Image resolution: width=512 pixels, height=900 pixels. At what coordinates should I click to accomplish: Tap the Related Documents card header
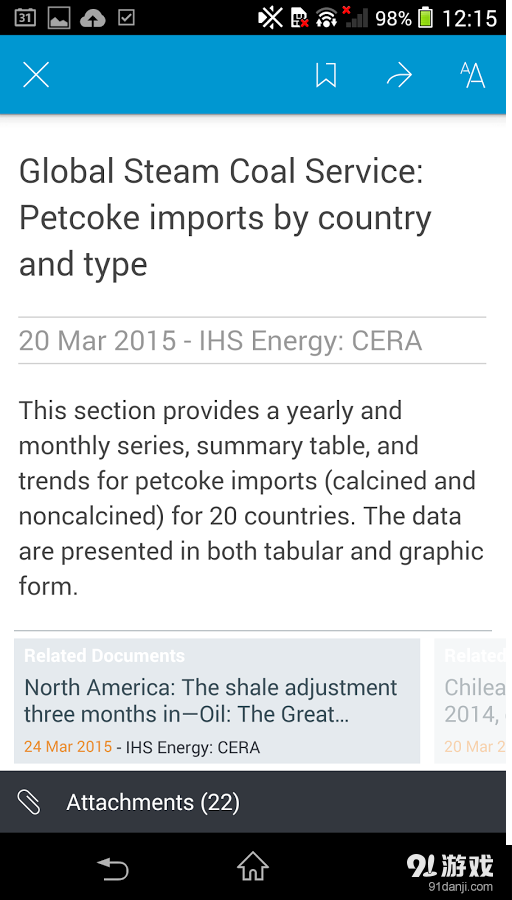tap(104, 655)
